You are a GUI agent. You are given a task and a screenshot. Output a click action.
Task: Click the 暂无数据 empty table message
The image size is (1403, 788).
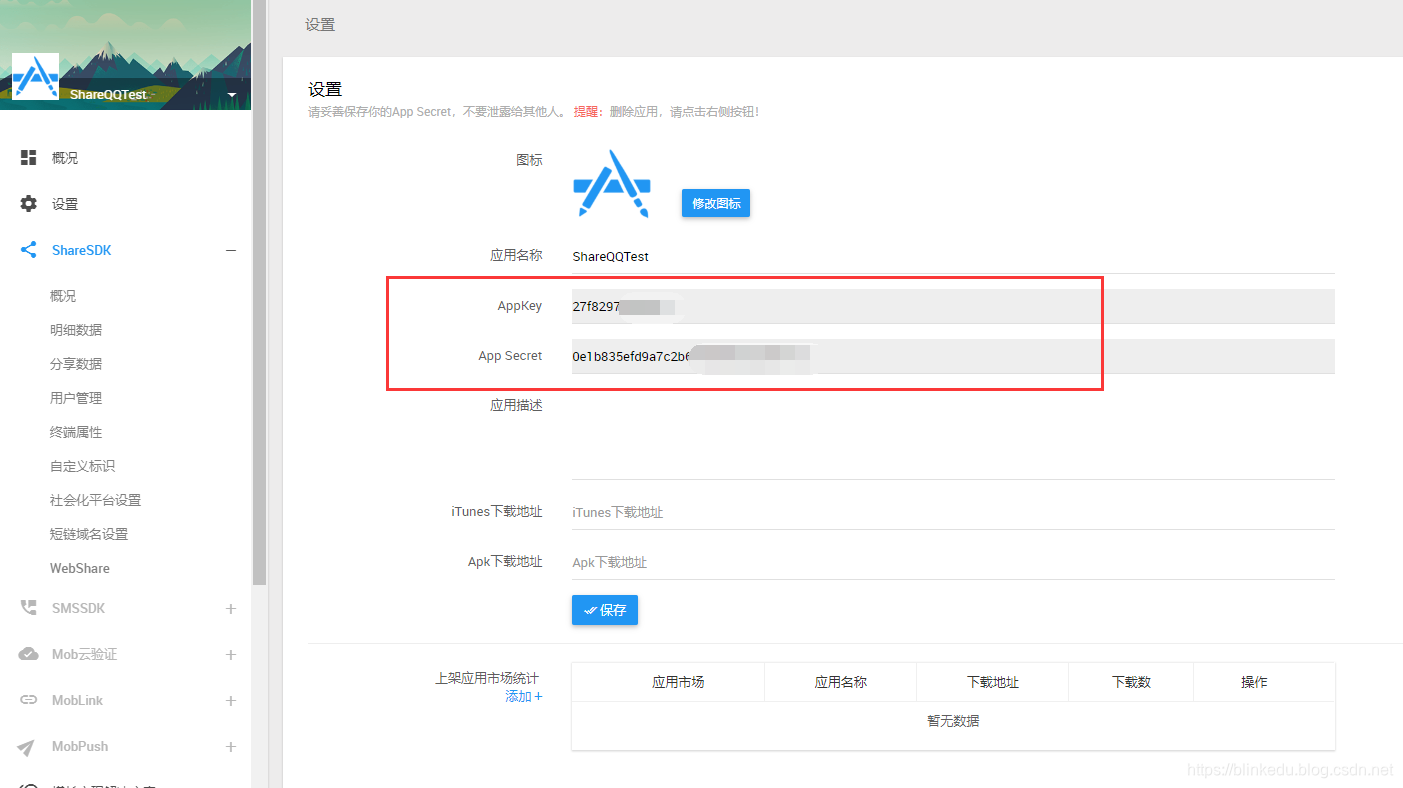click(x=953, y=720)
